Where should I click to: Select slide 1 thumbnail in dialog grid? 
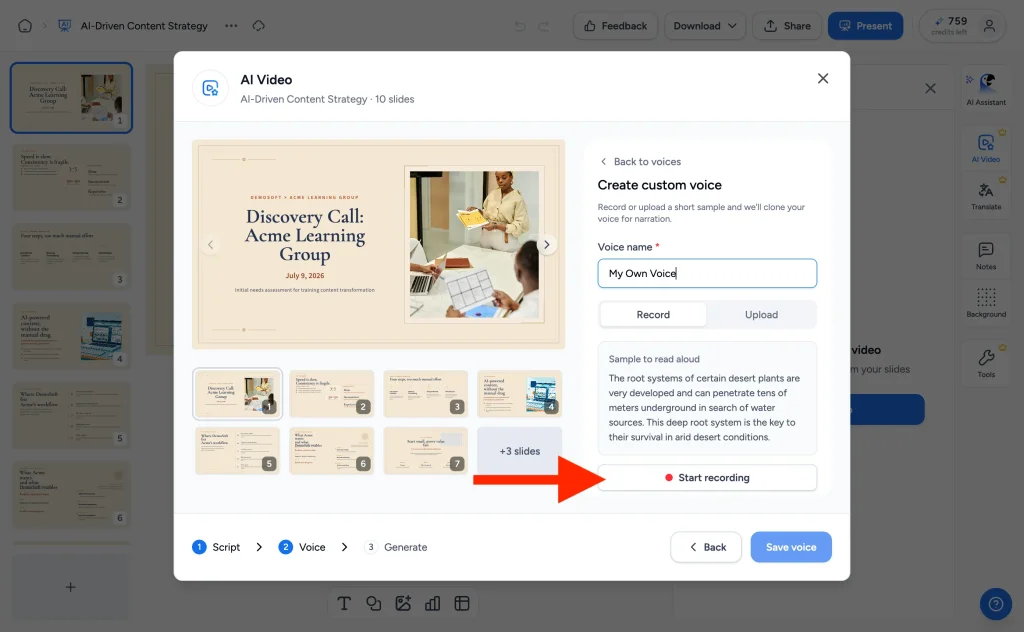[238, 394]
